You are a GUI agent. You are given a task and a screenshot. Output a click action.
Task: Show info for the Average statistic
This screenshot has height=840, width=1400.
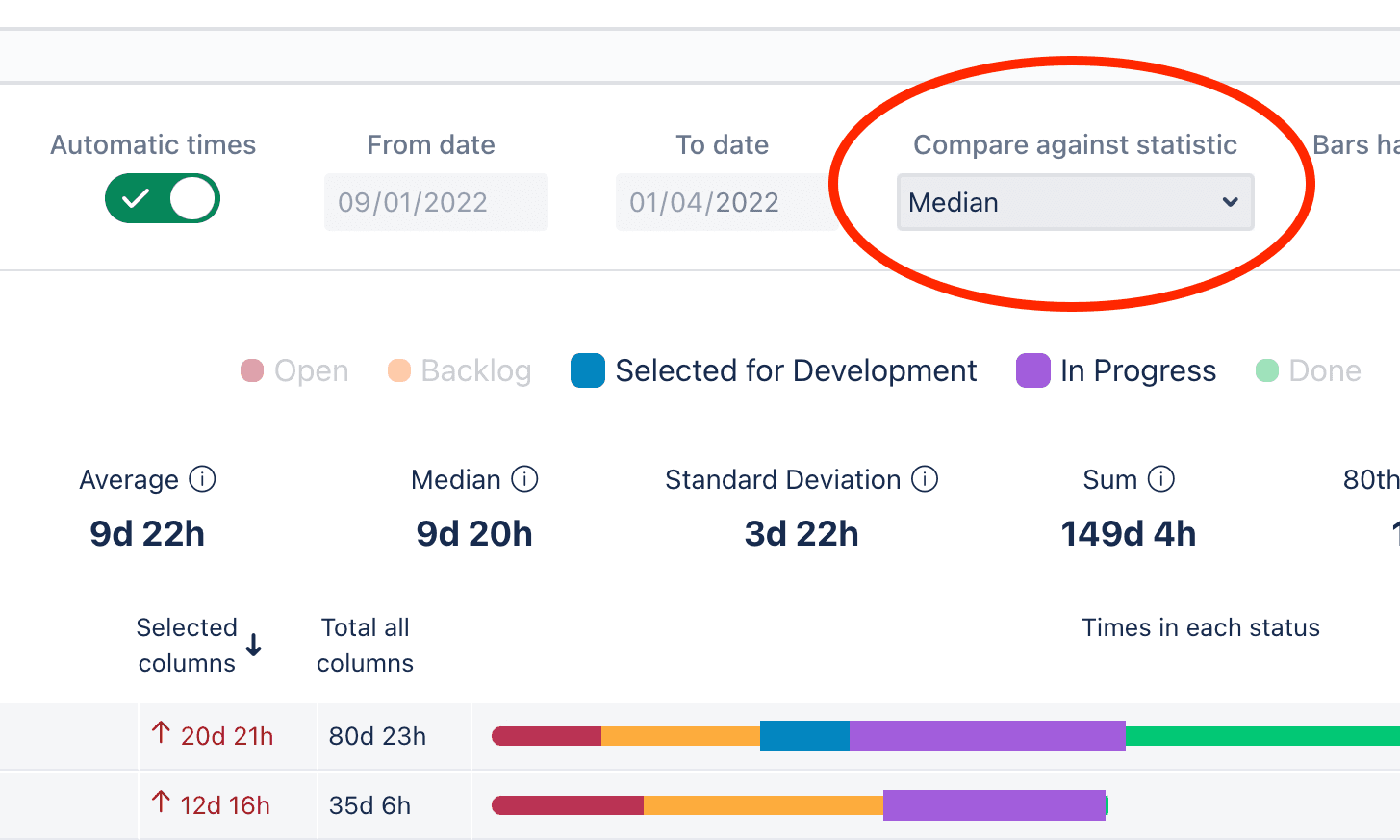coord(202,479)
